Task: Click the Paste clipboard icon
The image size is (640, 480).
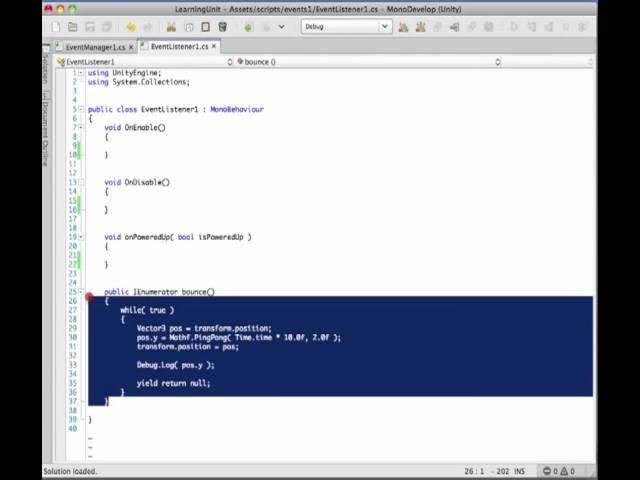Action: 206,27
